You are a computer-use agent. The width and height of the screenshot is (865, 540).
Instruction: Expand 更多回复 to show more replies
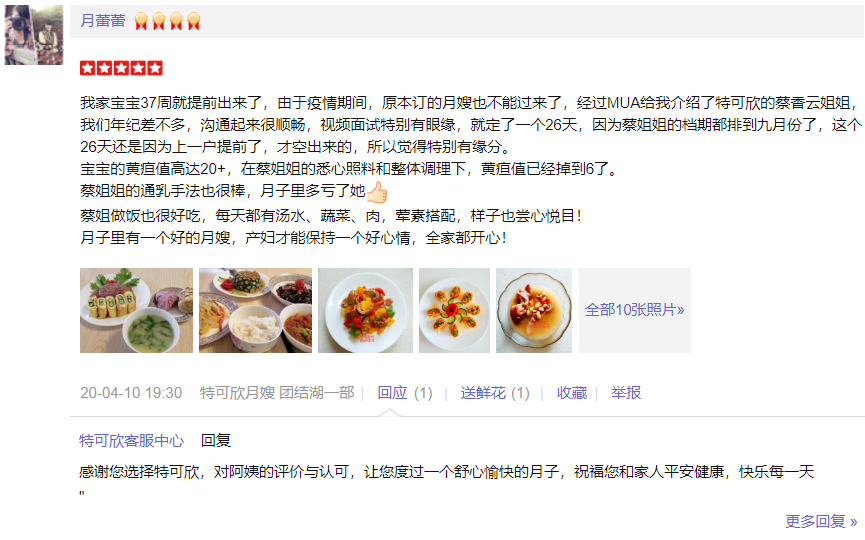pyautogui.click(x=821, y=521)
